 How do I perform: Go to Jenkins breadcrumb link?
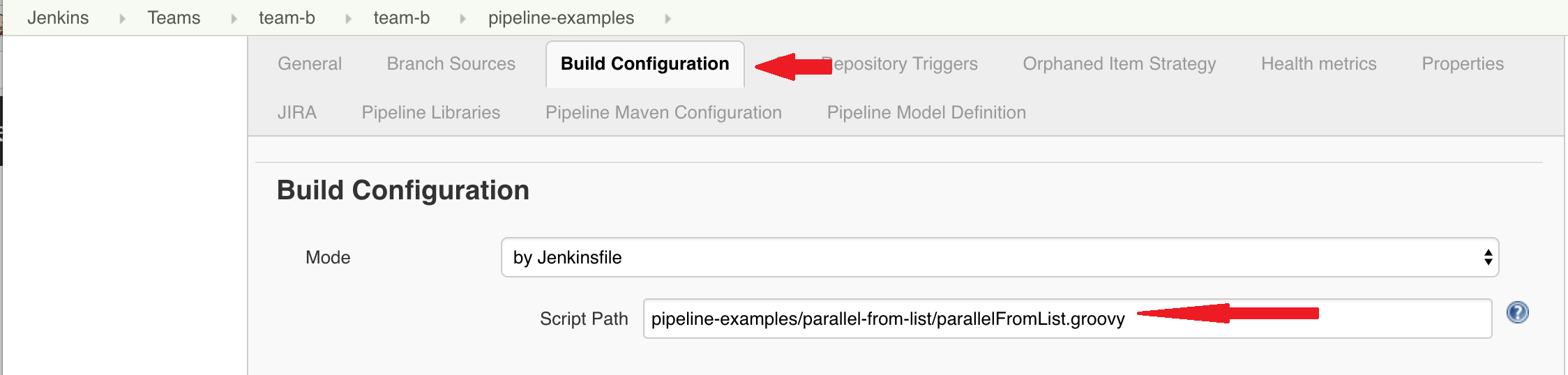(58, 17)
